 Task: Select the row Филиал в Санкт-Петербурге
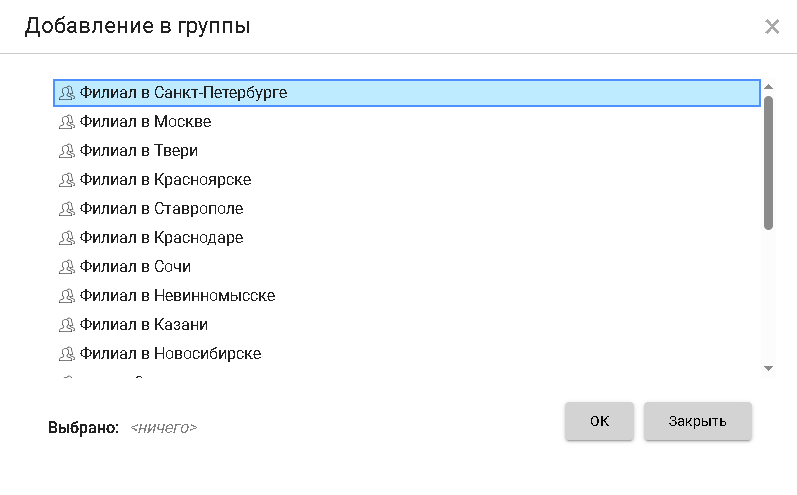point(407,93)
